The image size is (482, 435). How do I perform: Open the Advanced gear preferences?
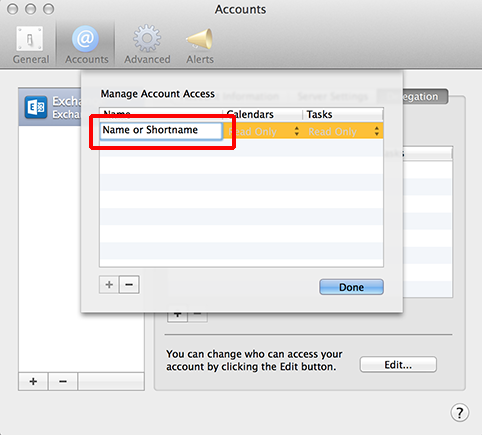(x=147, y=45)
